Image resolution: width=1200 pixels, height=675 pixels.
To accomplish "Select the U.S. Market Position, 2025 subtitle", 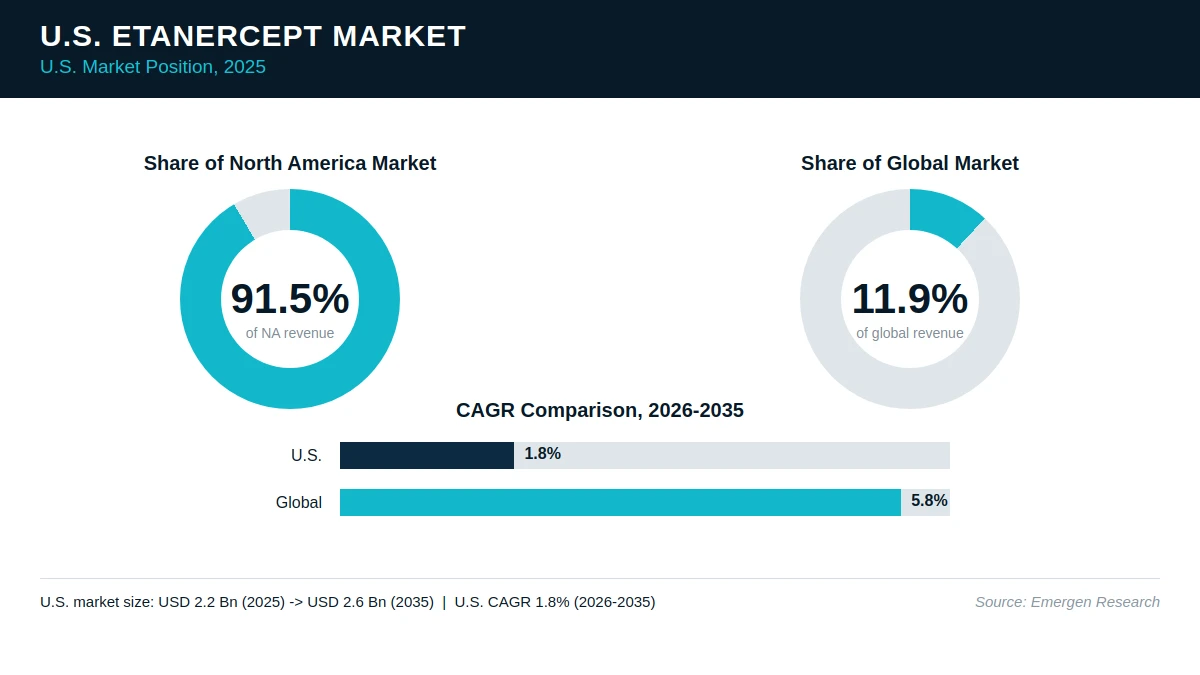I will point(153,68).
